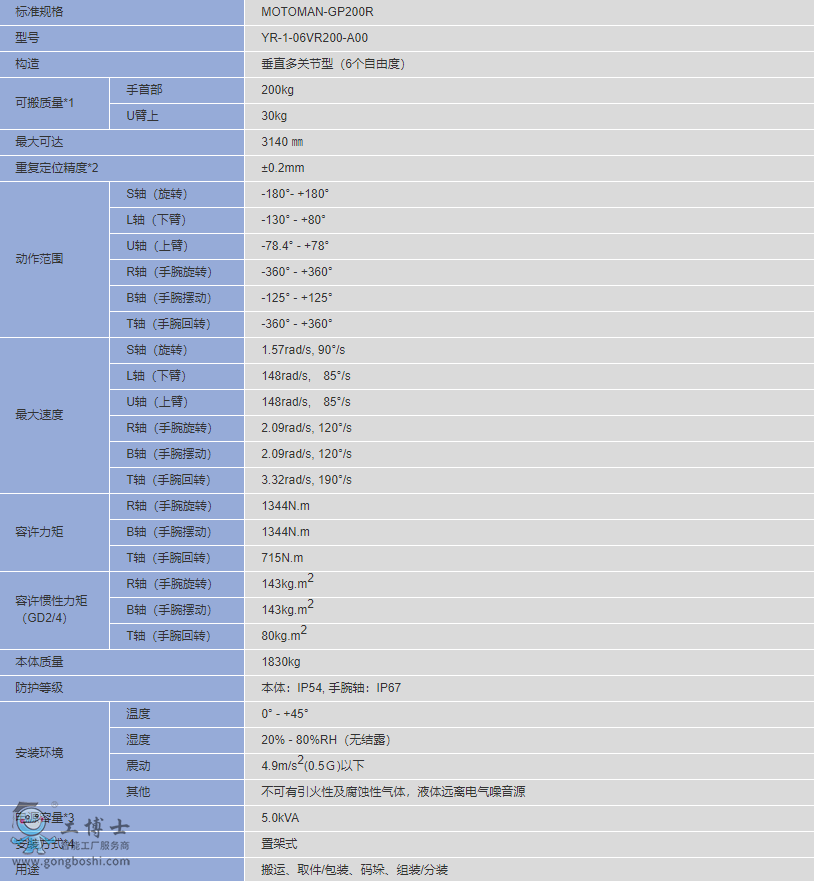The height and width of the screenshot is (881, 814).
Task: Click the 最大速度 section header
Action: pos(38,414)
